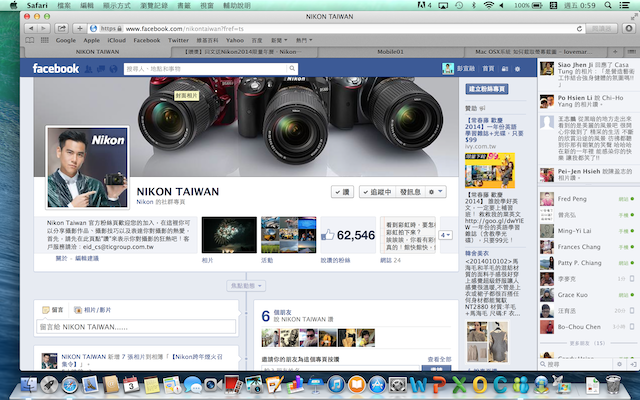This screenshot has width=640, height=400.
Task: Click the 查看全部 (See all) link
Action: (x=439, y=359)
